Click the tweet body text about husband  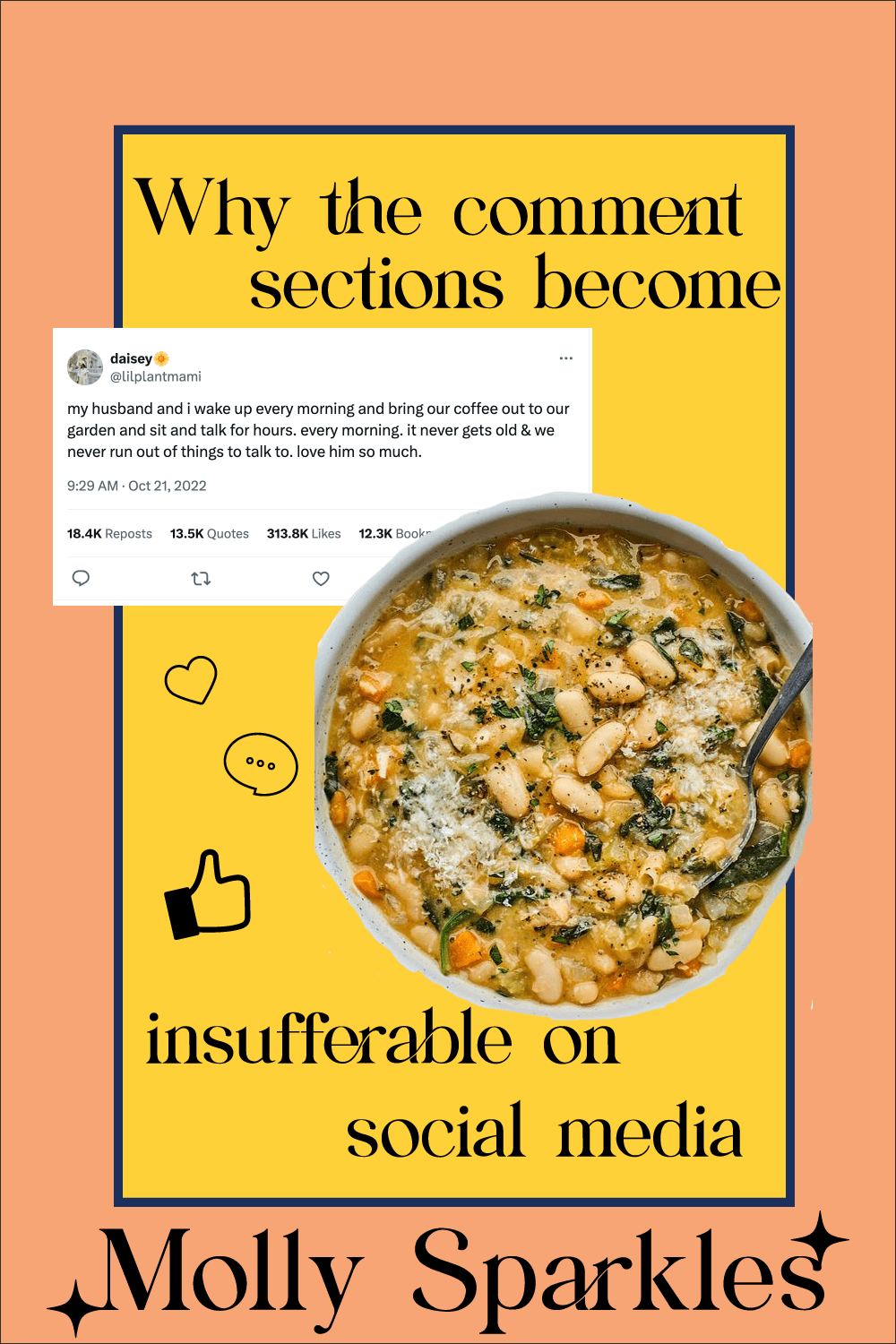click(318, 430)
